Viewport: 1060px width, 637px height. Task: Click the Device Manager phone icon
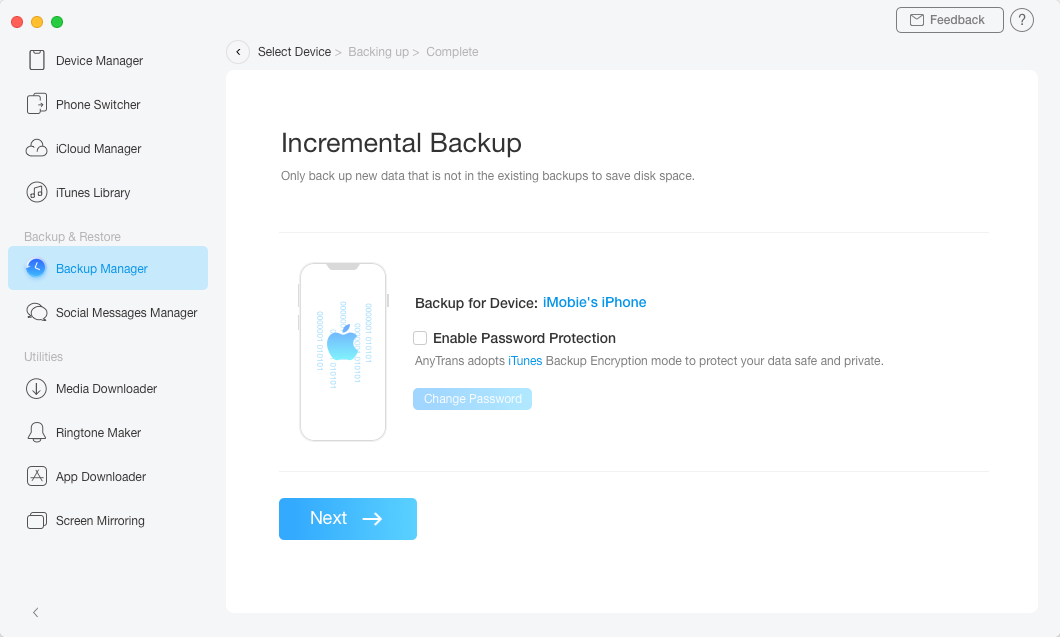pyautogui.click(x=37, y=61)
